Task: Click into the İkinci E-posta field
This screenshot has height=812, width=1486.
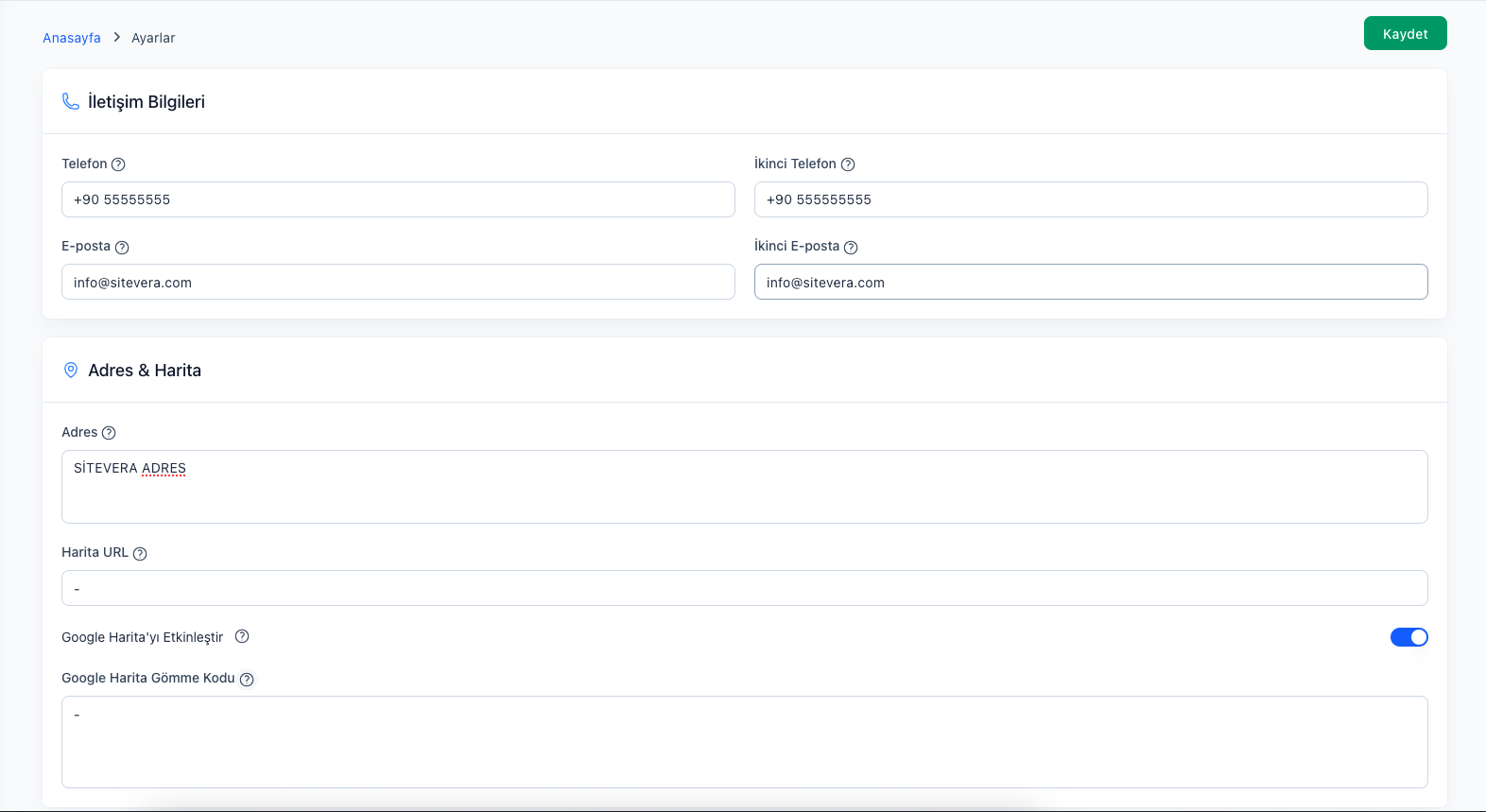Action: click(1091, 282)
